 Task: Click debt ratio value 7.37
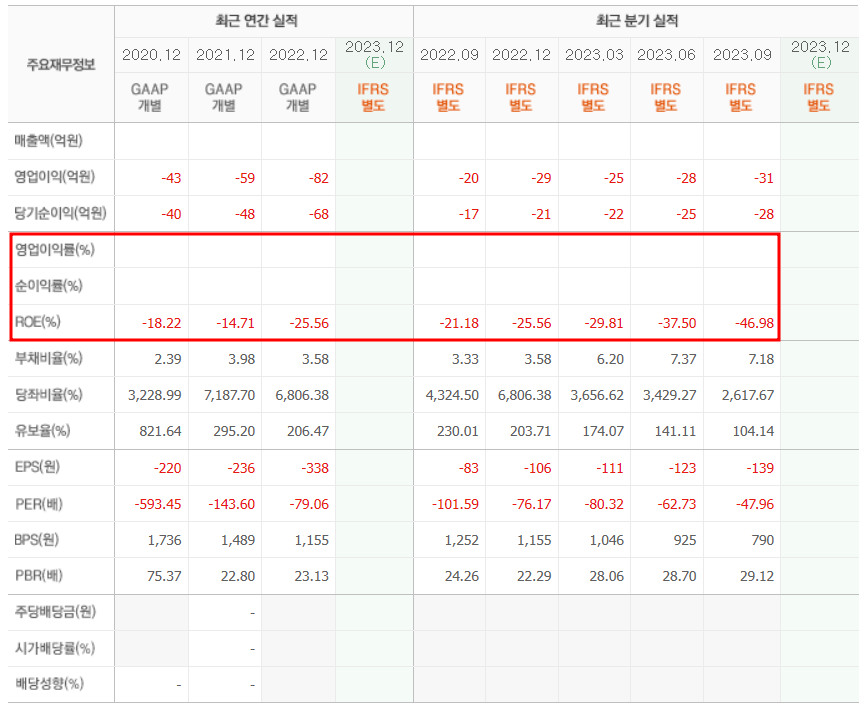(x=683, y=359)
